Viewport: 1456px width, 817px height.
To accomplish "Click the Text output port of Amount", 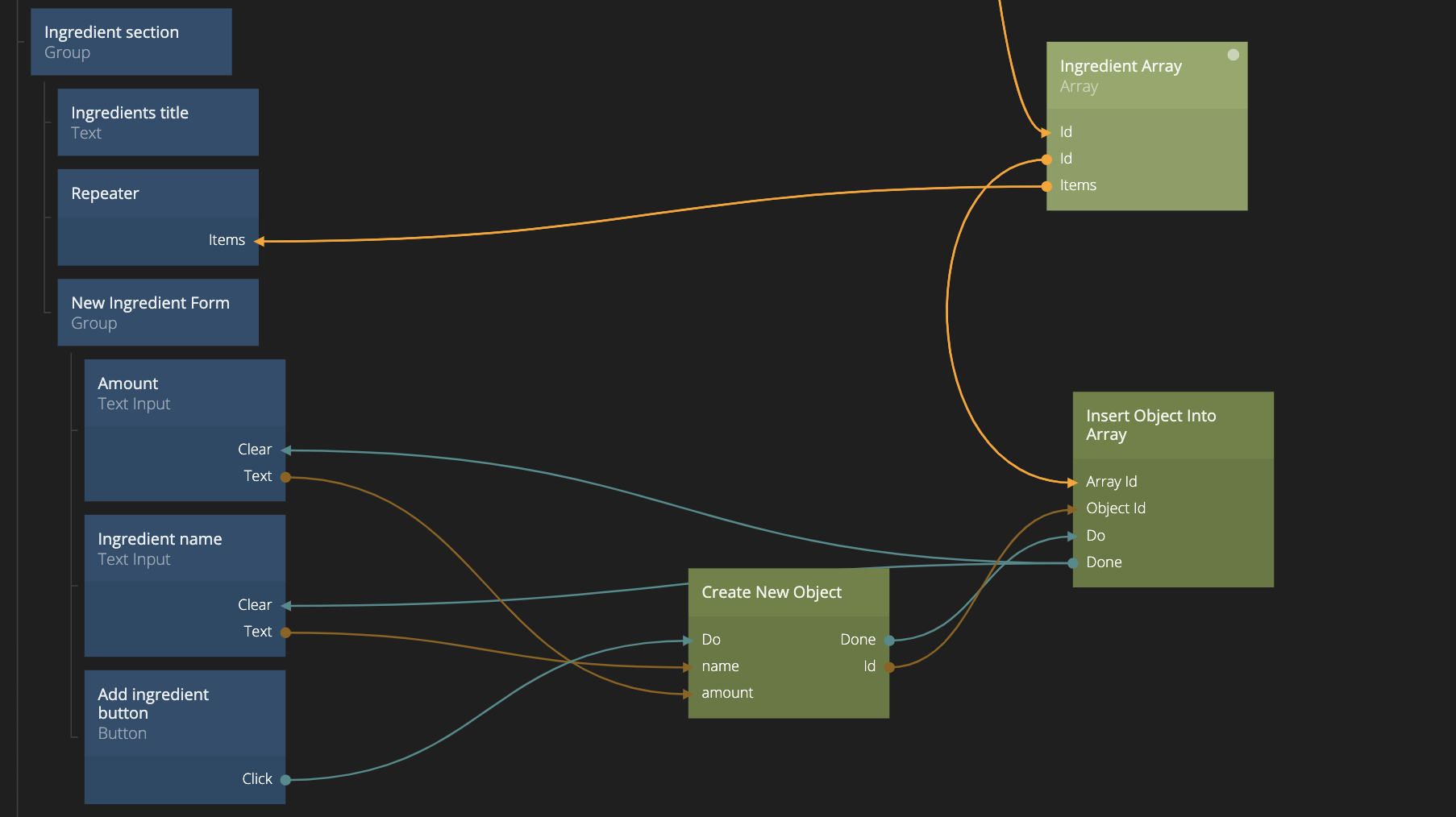I will click(x=285, y=477).
